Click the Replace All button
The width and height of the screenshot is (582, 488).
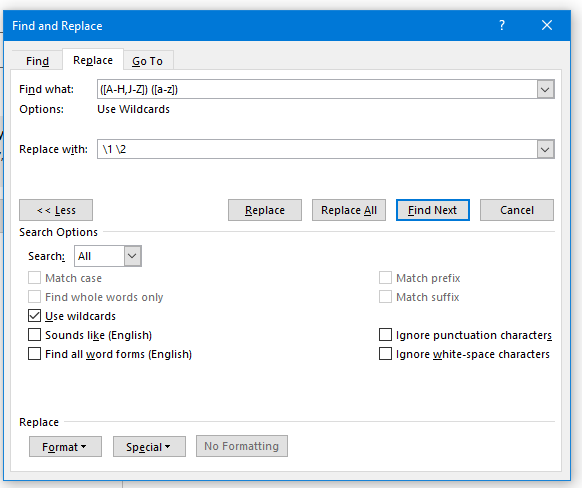[x=349, y=210]
